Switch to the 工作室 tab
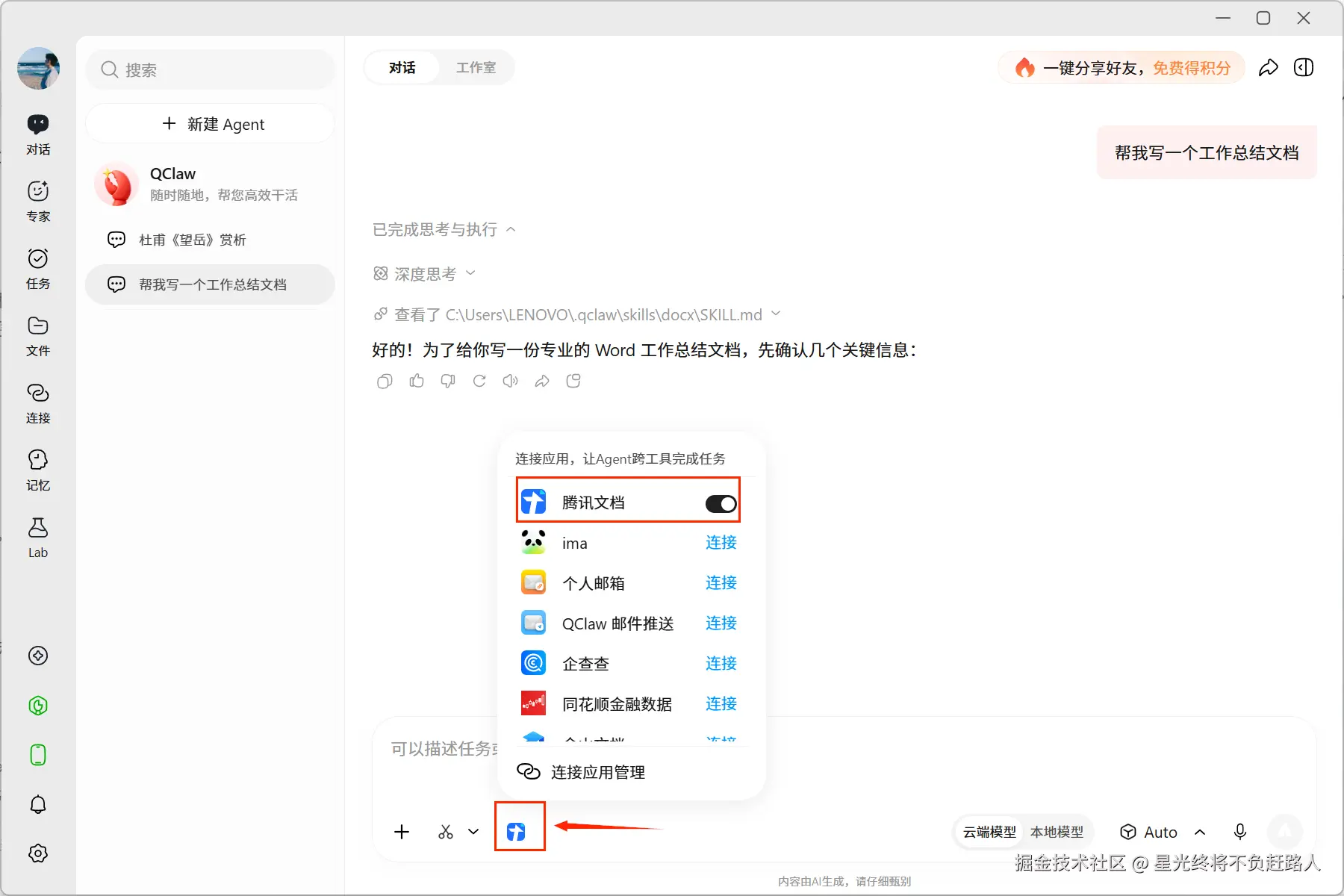This screenshot has height=896, width=1344. point(476,68)
